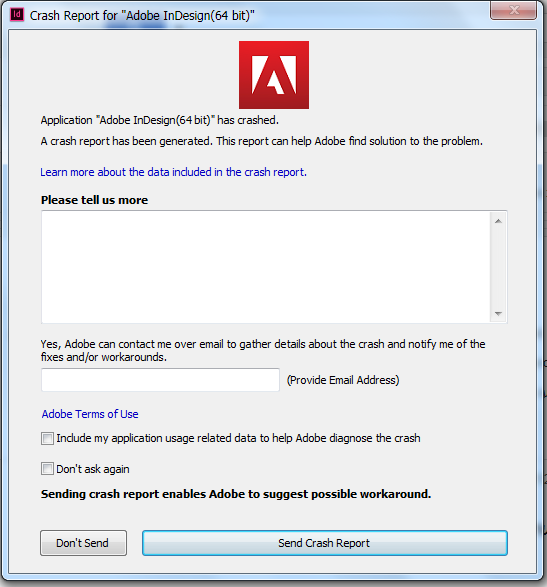Click the red Adobe logo image

[x=274, y=75]
